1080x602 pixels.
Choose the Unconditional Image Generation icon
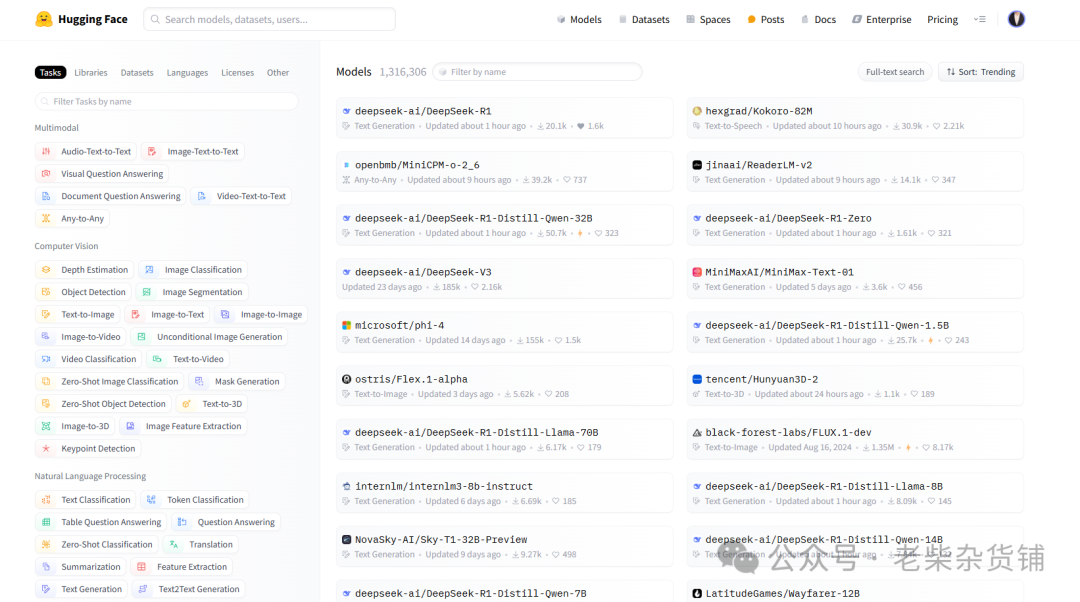click(142, 337)
